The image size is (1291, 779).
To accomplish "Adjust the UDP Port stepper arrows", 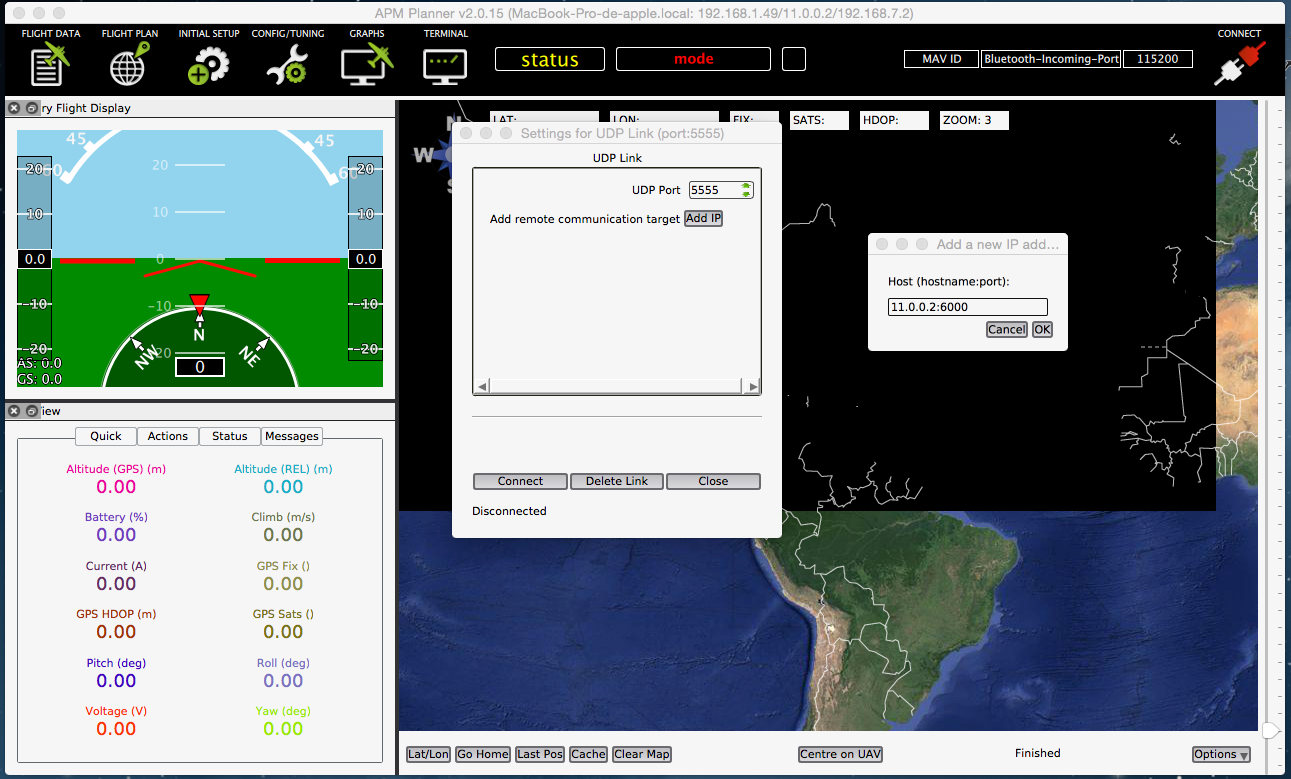I will point(746,190).
